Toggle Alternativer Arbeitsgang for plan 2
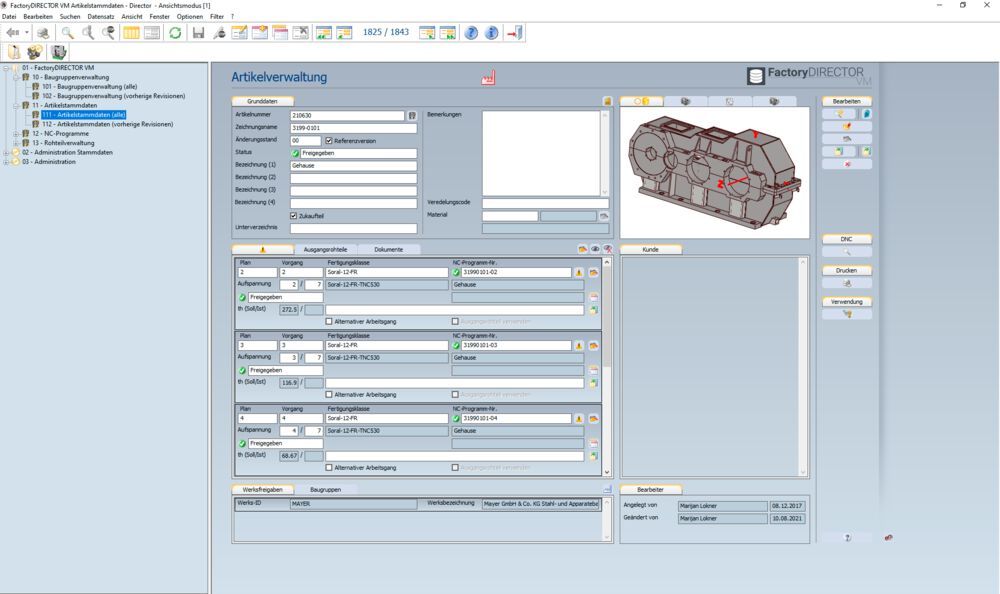The height and width of the screenshot is (594, 1000). coord(329,322)
